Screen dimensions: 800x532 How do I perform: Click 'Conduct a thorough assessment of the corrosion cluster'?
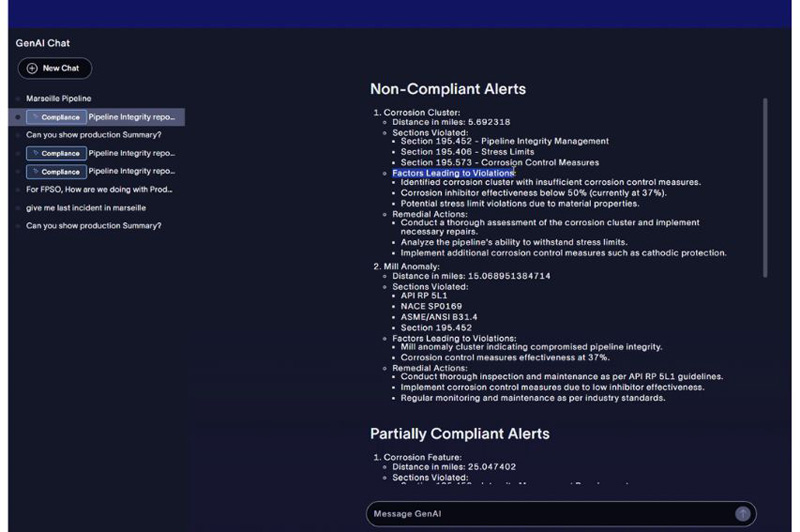(x=550, y=227)
